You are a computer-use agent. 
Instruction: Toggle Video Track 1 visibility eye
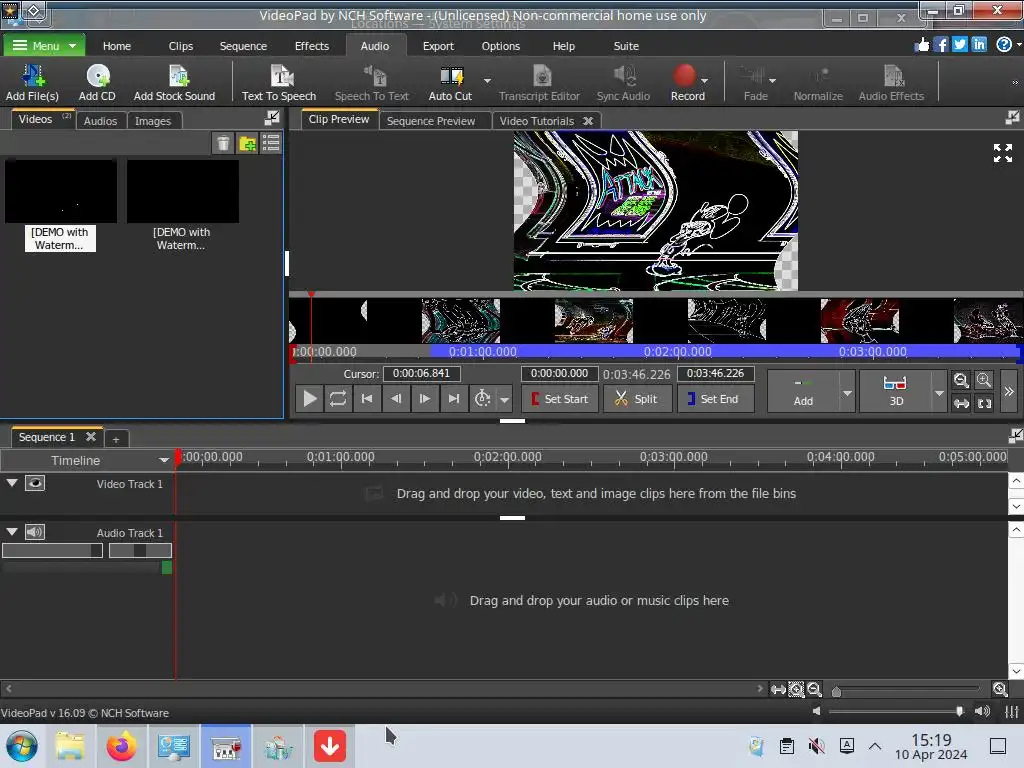point(35,483)
